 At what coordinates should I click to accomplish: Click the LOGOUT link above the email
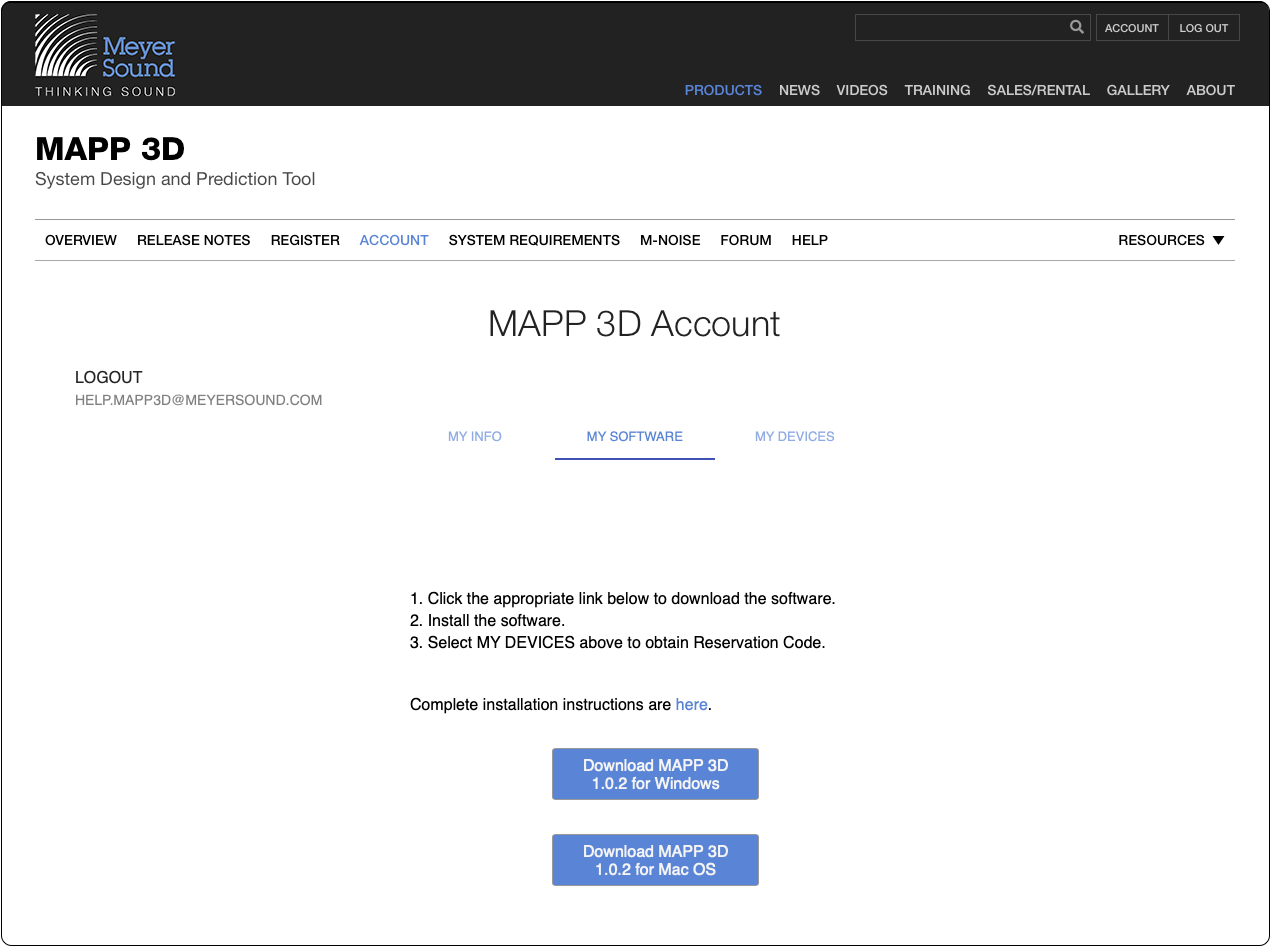109,377
